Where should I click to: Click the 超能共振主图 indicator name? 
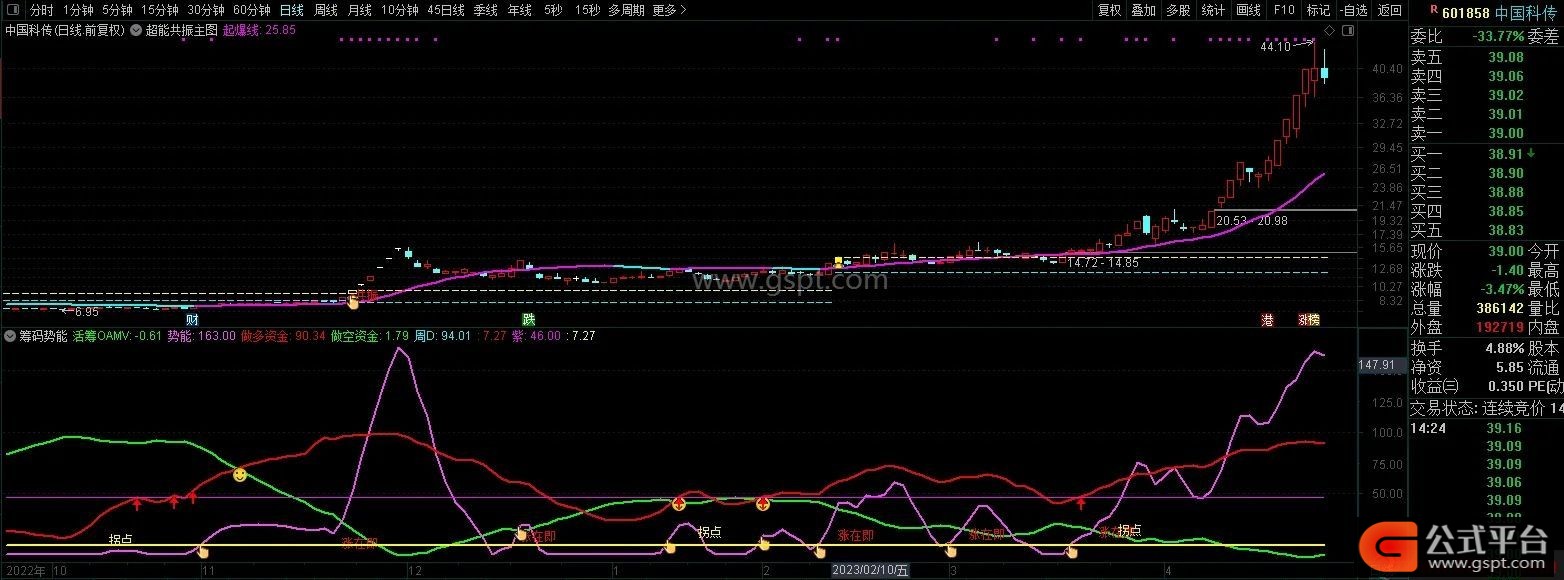pyautogui.click(x=182, y=30)
